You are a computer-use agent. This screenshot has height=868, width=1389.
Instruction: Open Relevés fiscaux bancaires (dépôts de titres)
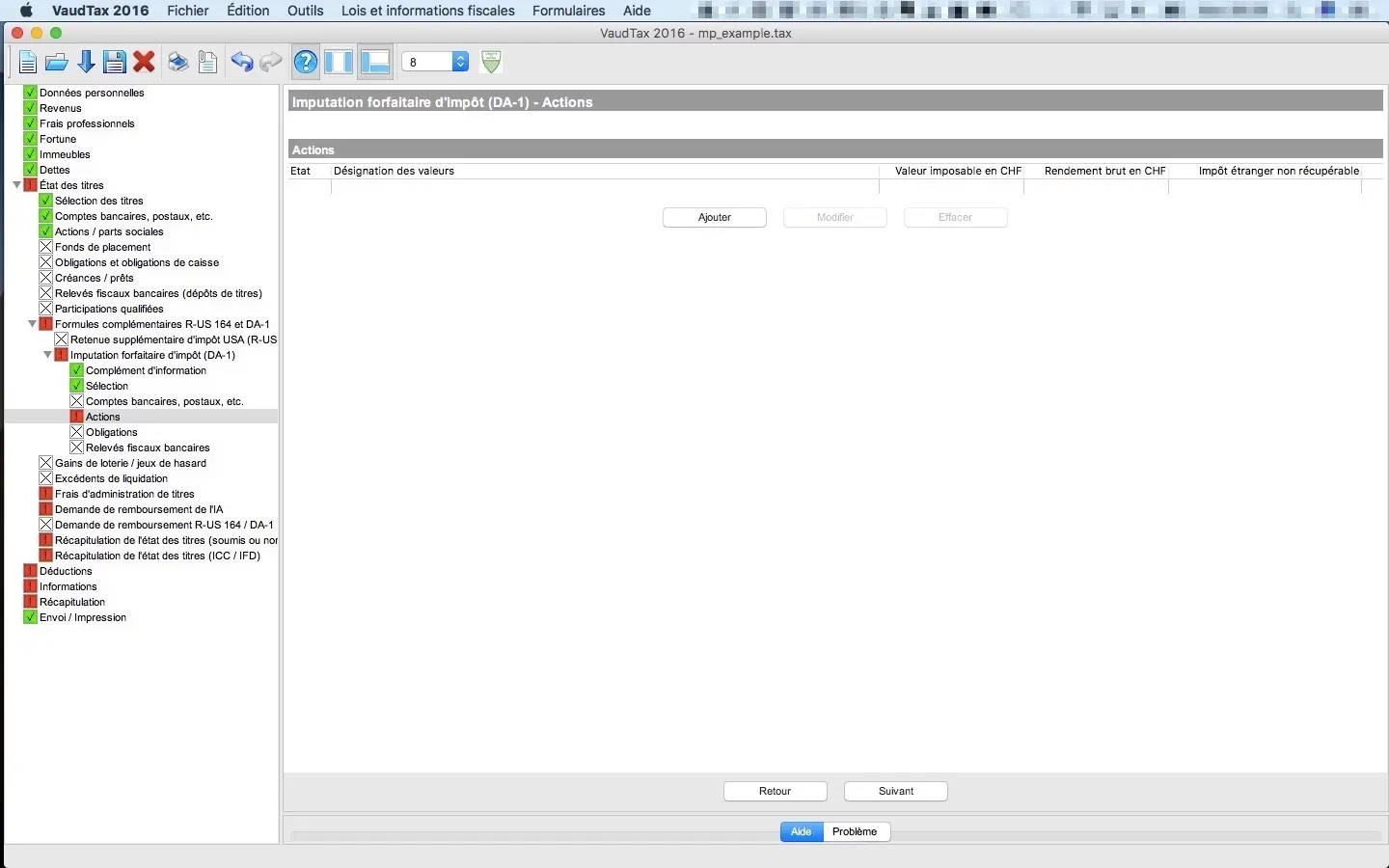tap(158, 293)
